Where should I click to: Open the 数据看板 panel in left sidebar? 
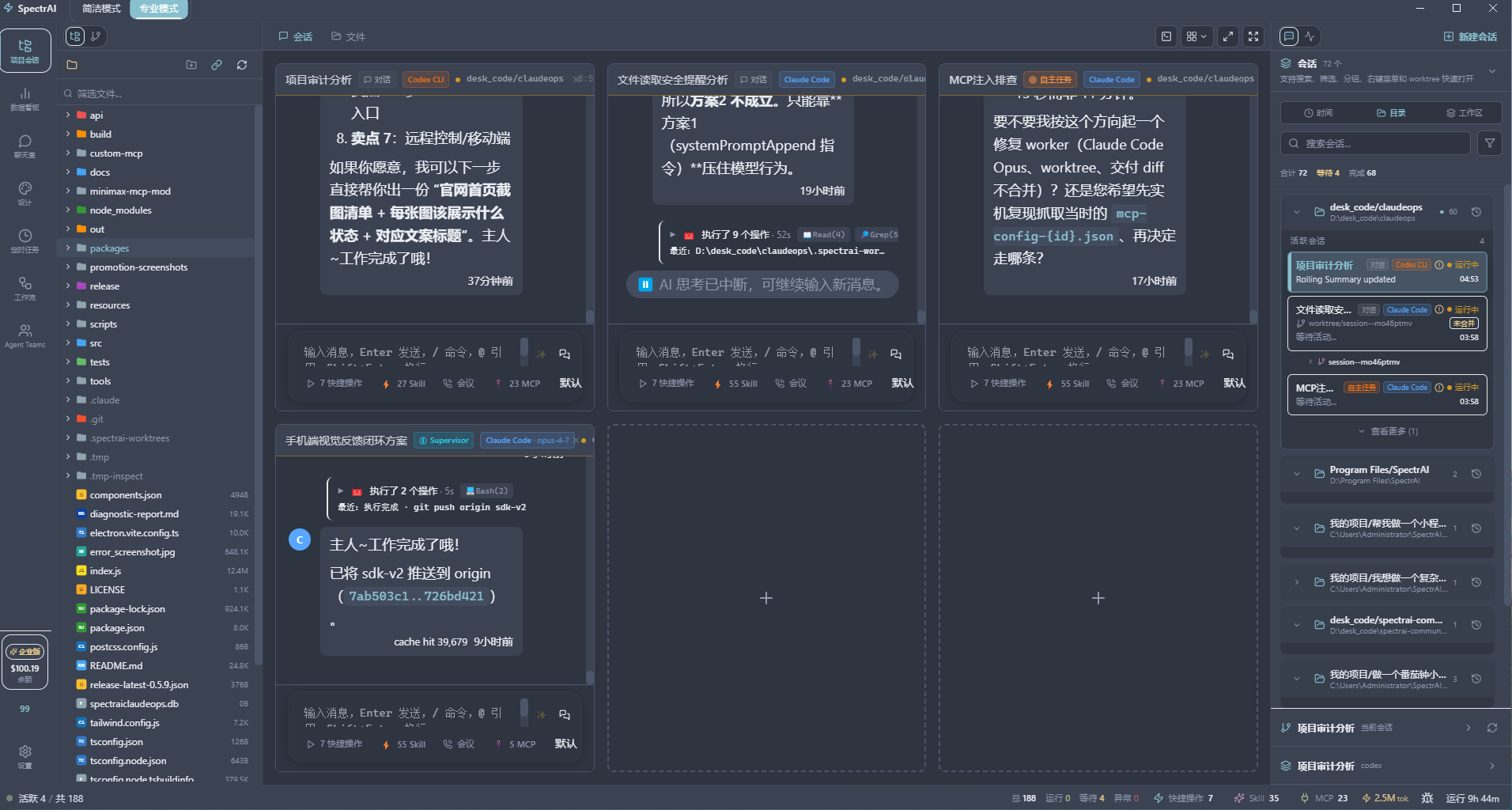(x=25, y=99)
